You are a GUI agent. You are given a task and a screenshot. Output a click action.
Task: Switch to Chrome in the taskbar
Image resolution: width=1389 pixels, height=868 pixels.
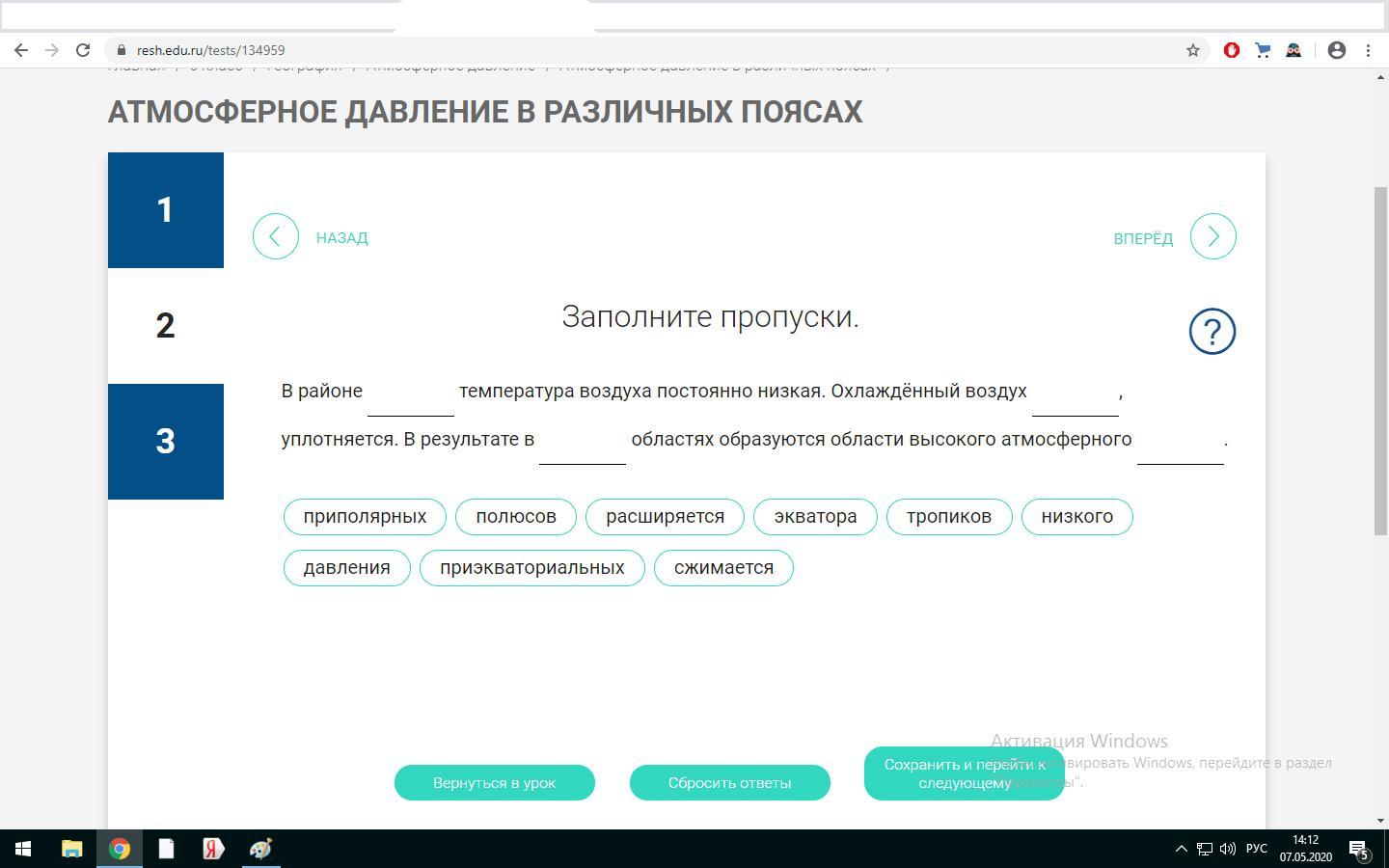[x=120, y=849]
